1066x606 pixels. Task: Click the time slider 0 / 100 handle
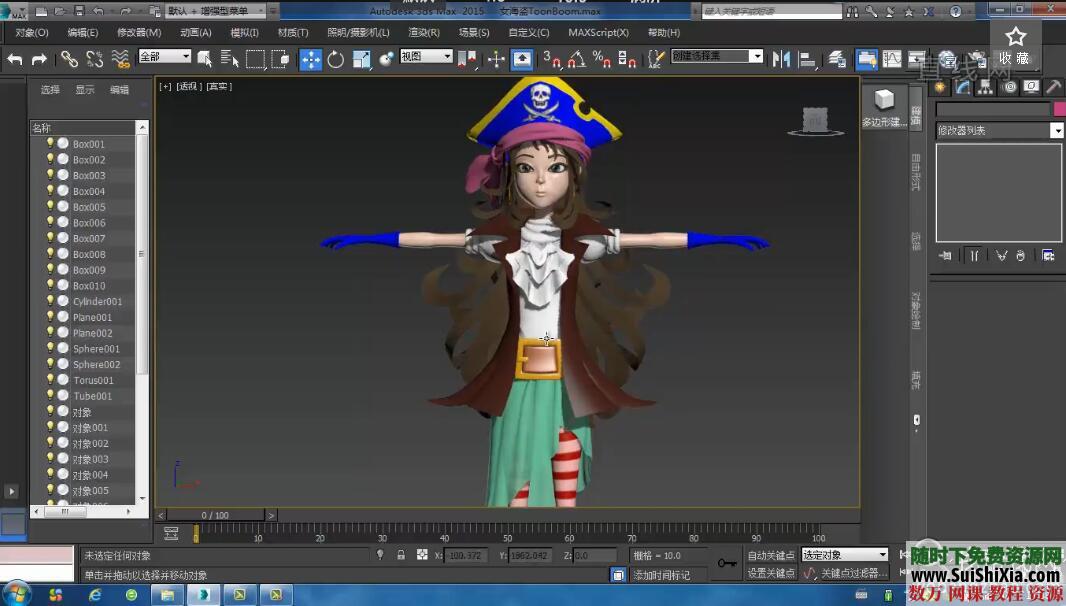(216, 516)
